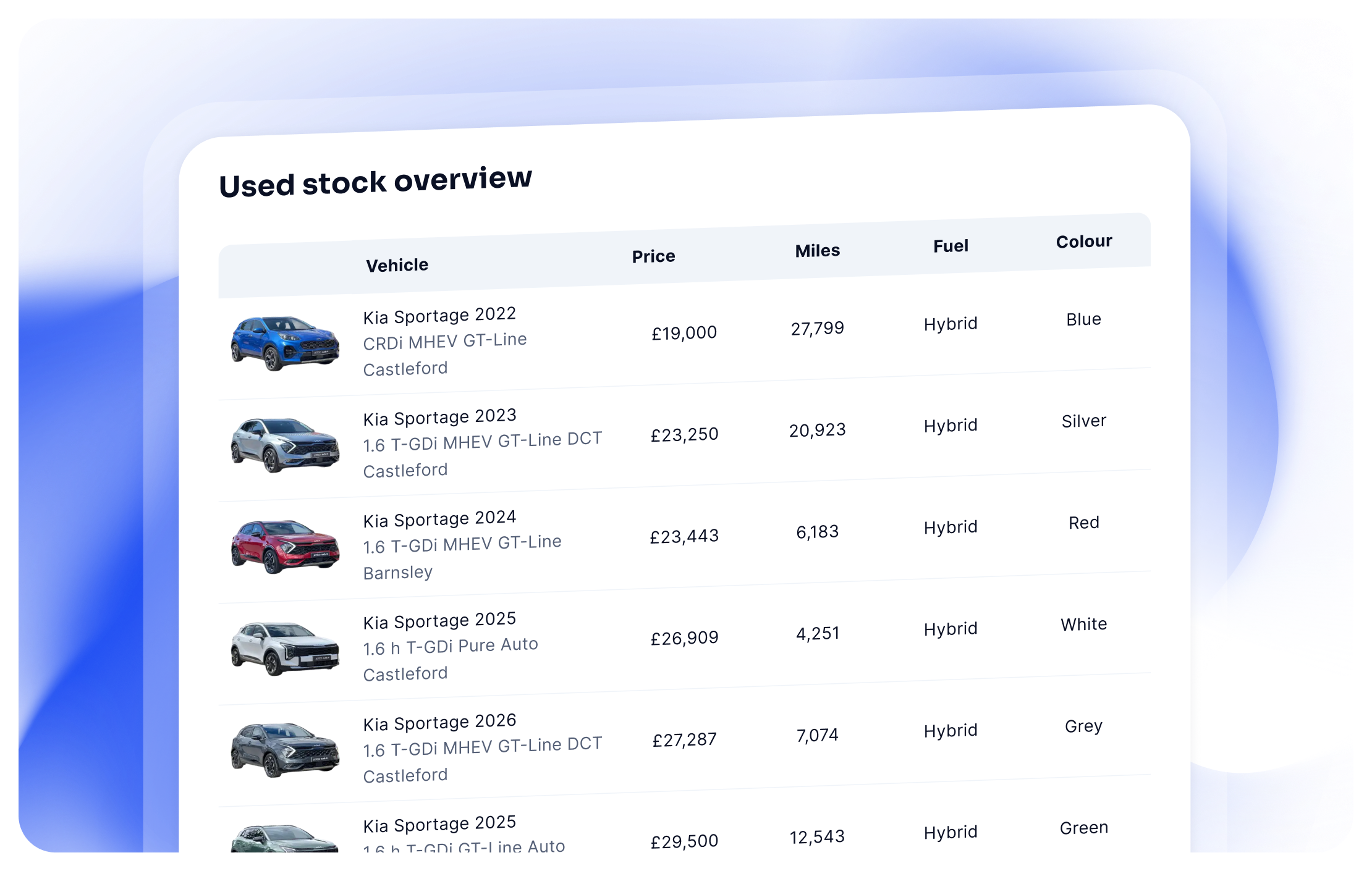
Task: Select the Green colour cell
Action: tap(1084, 828)
